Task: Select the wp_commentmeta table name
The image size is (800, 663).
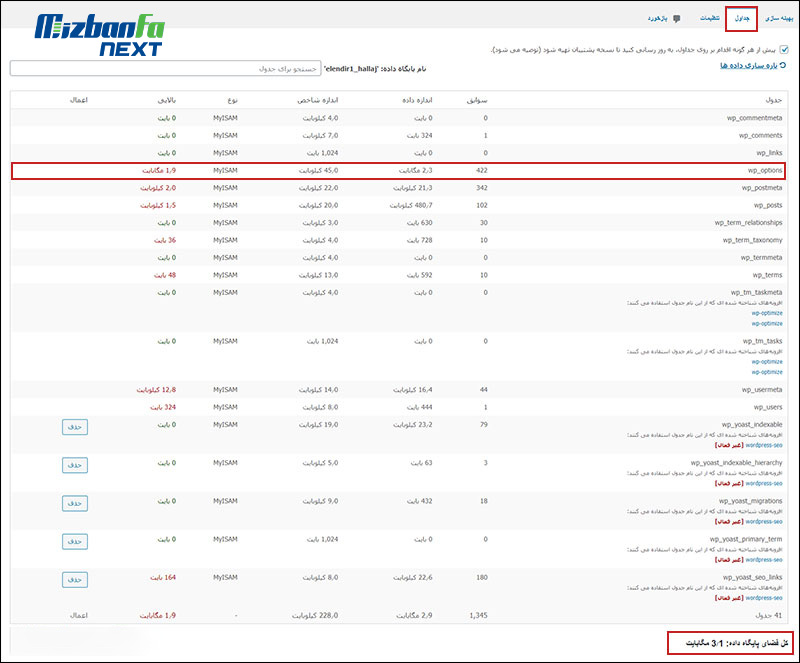Action: tap(755, 118)
